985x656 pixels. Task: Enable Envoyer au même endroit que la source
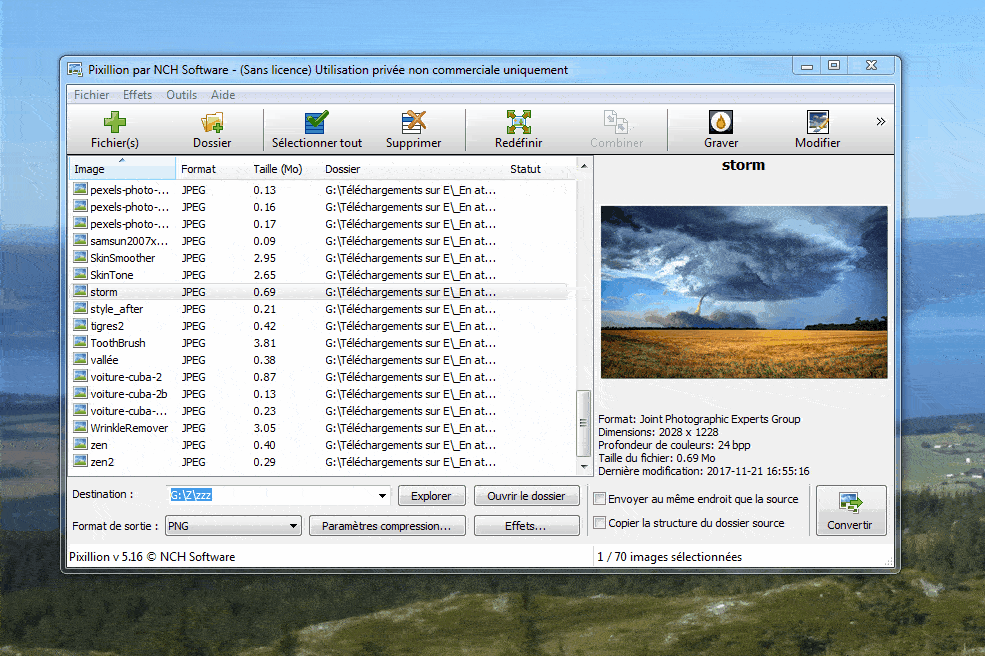tap(600, 499)
